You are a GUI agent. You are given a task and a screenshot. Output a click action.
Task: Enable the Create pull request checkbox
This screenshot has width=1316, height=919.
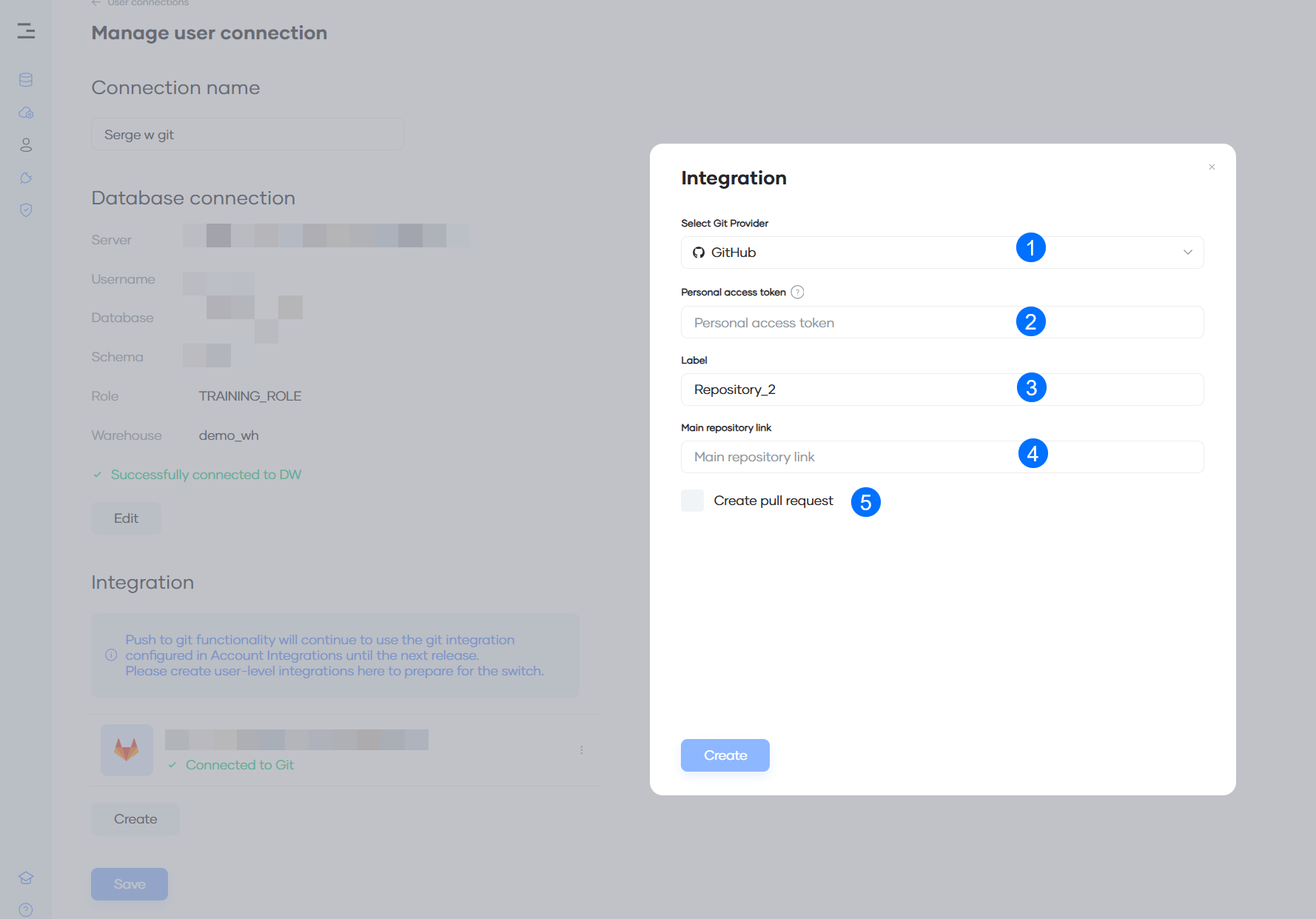pyautogui.click(x=692, y=501)
